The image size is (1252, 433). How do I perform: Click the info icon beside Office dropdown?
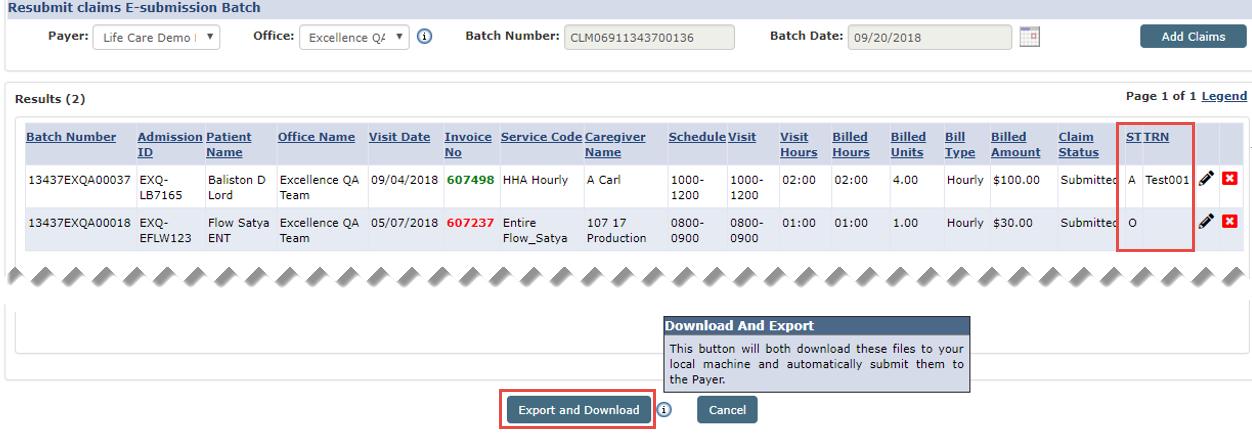(424, 37)
